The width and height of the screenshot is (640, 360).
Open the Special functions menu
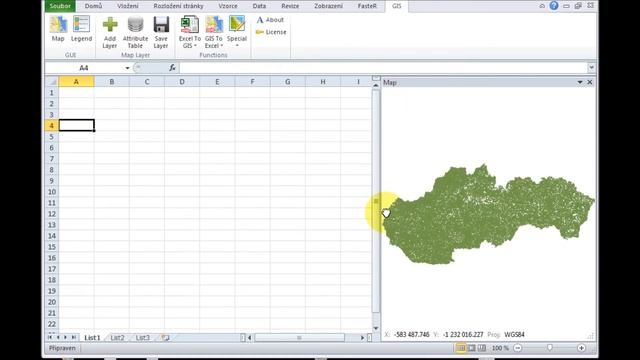237,32
